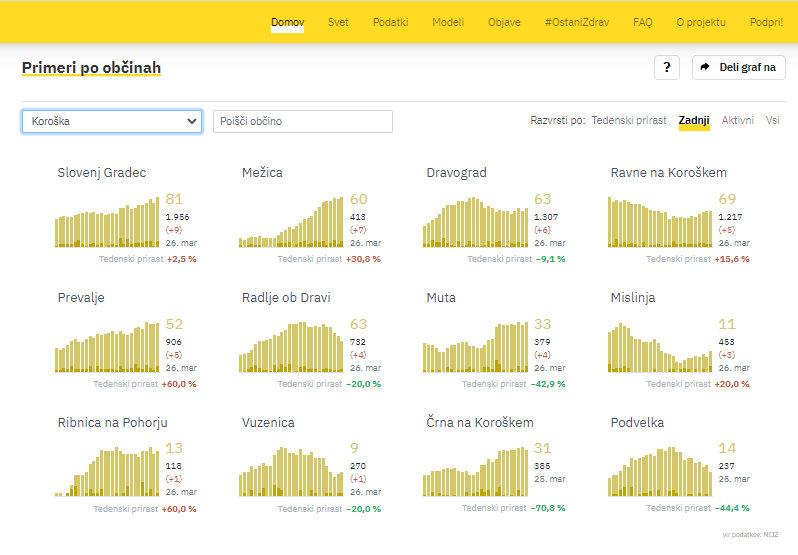The height and width of the screenshot is (555, 798).
Task: Open the Modeli navigation link
Action: point(448,22)
